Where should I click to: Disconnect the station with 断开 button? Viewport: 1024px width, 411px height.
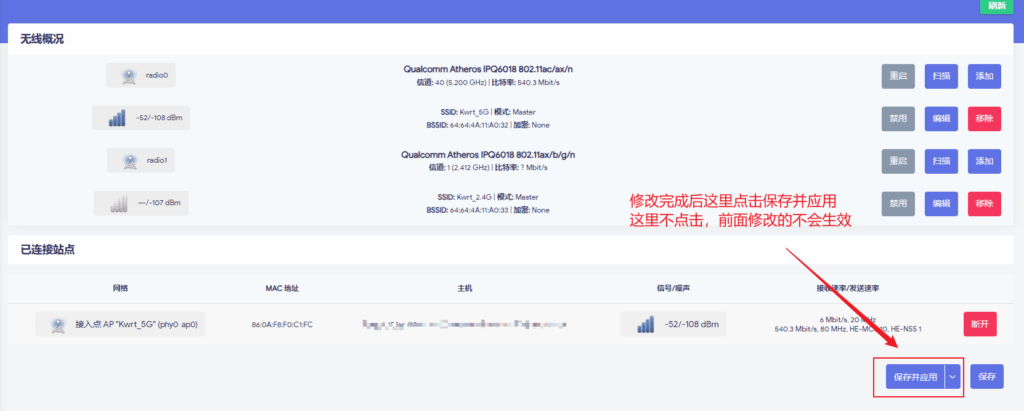coord(980,324)
